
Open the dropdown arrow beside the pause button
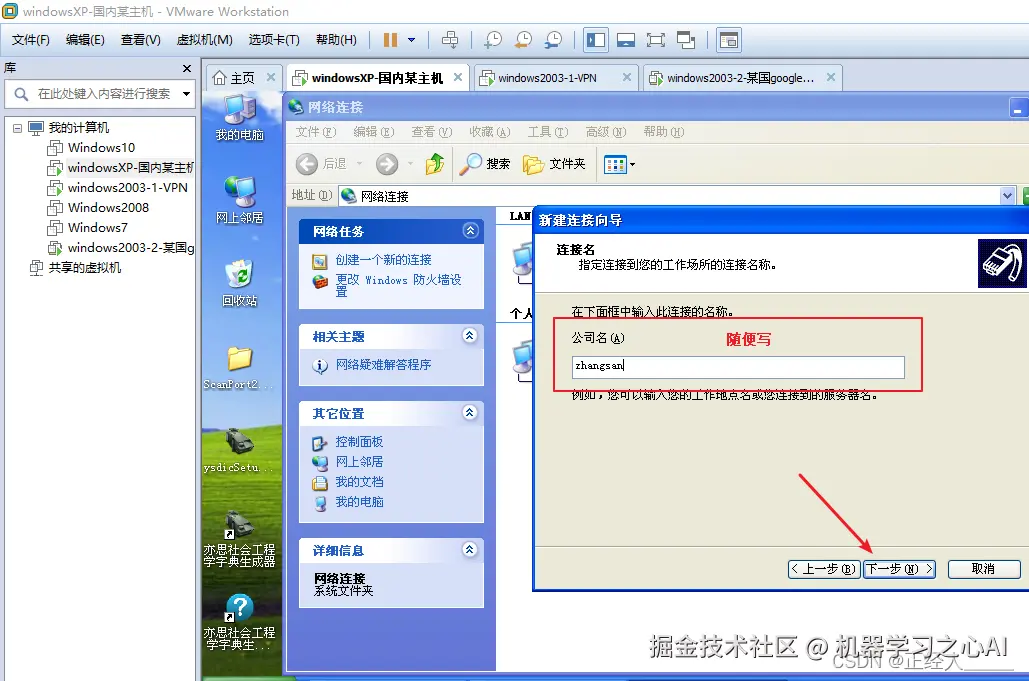coord(411,40)
